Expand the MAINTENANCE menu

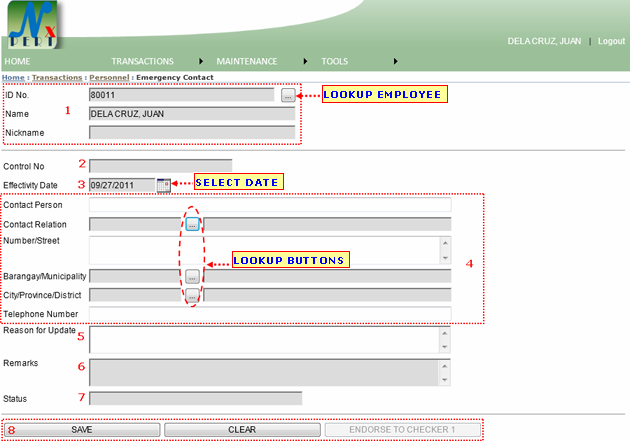[246, 61]
